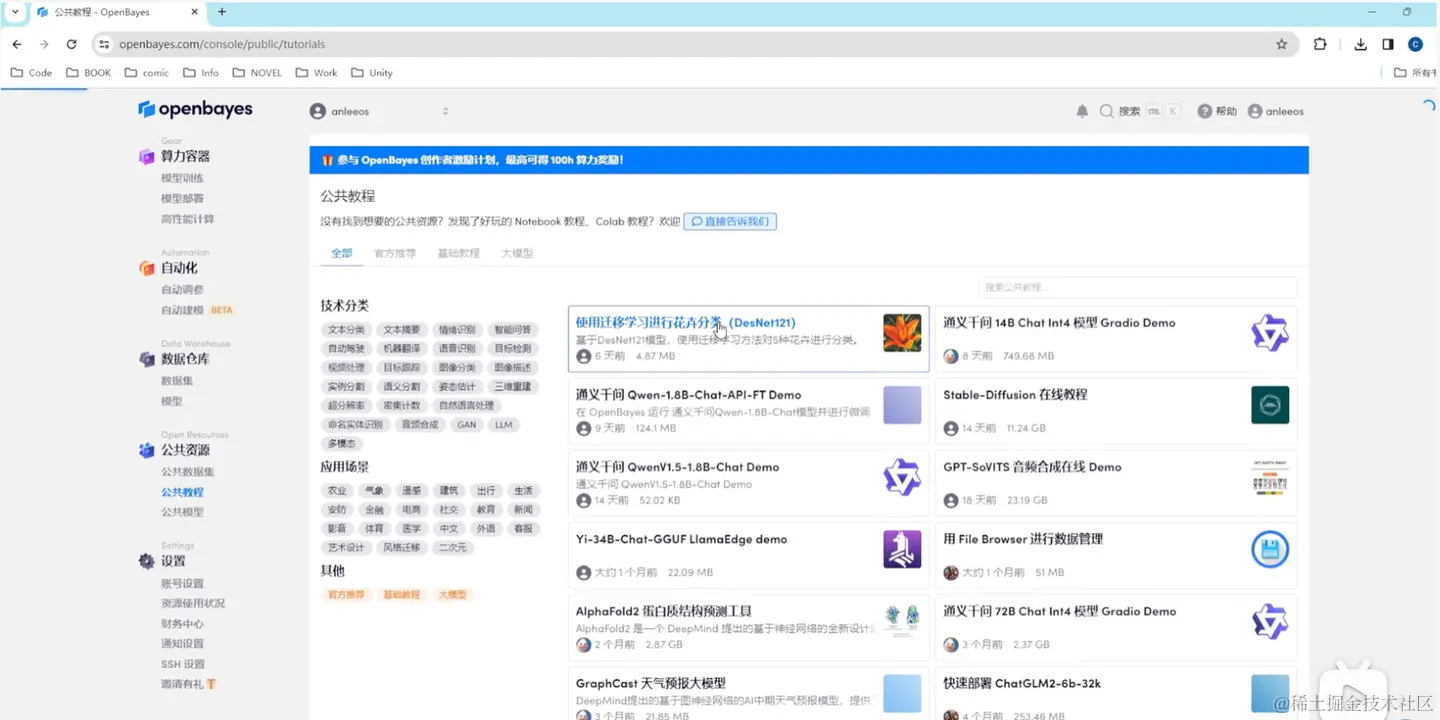Click the gift icon in blue banner
The image size is (1440, 720).
(327, 160)
